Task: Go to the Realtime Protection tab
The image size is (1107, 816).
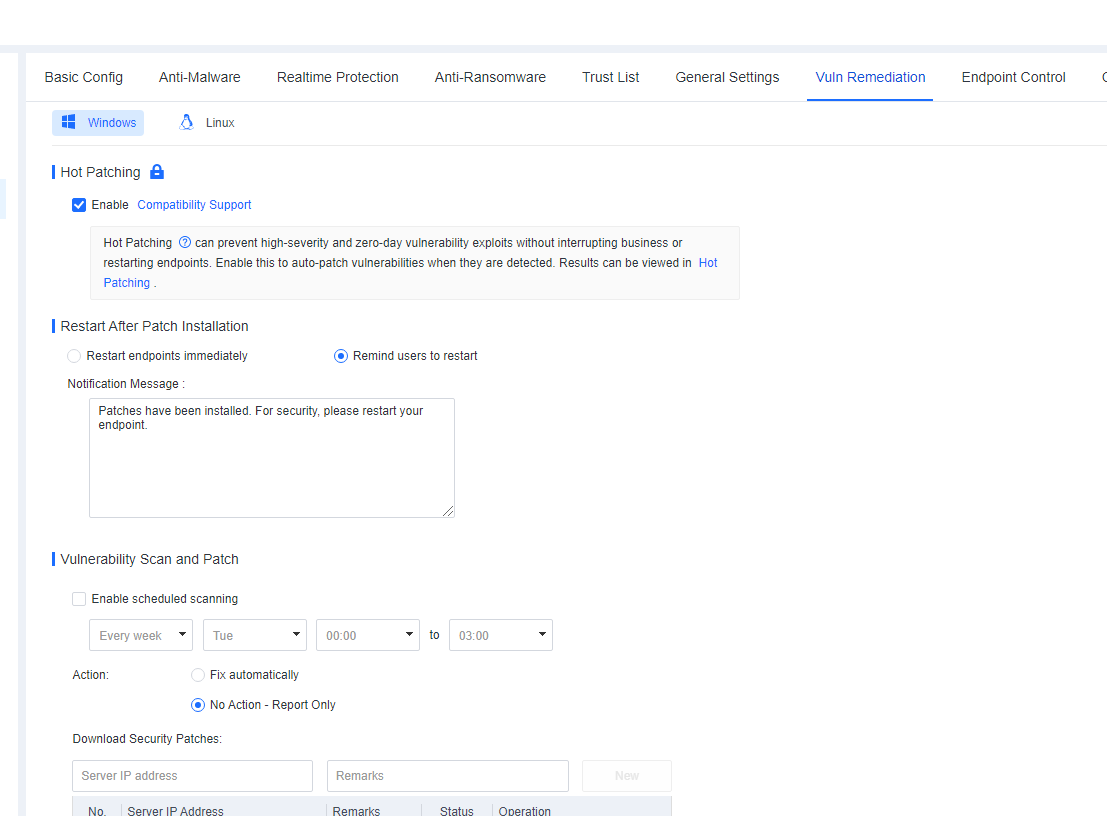Action: 337,77
